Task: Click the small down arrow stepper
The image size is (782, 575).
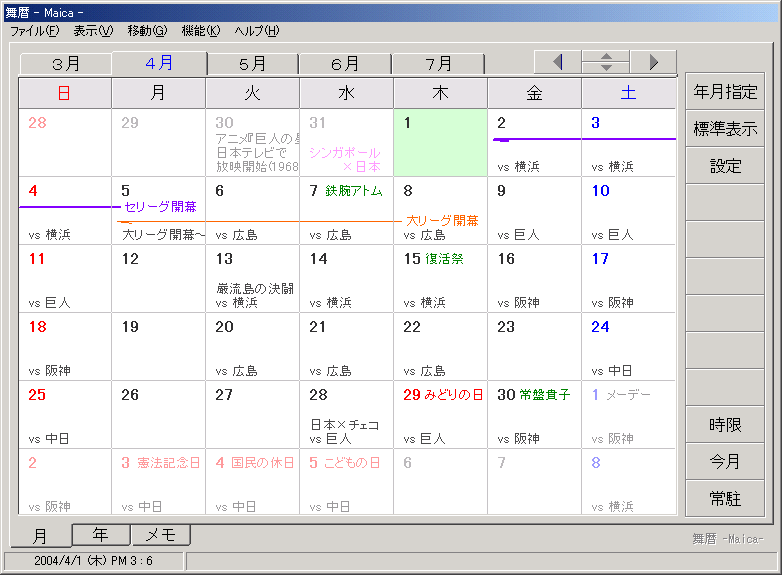Action: click(x=606, y=68)
